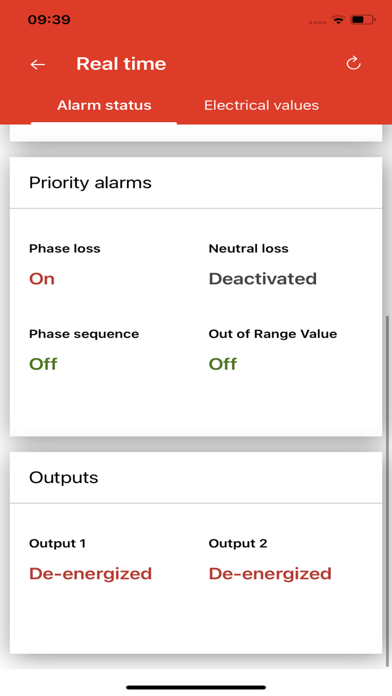This screenshot has width=392, height=696.
Task: Tap the Phase loss On status
Action: [42, 279]
